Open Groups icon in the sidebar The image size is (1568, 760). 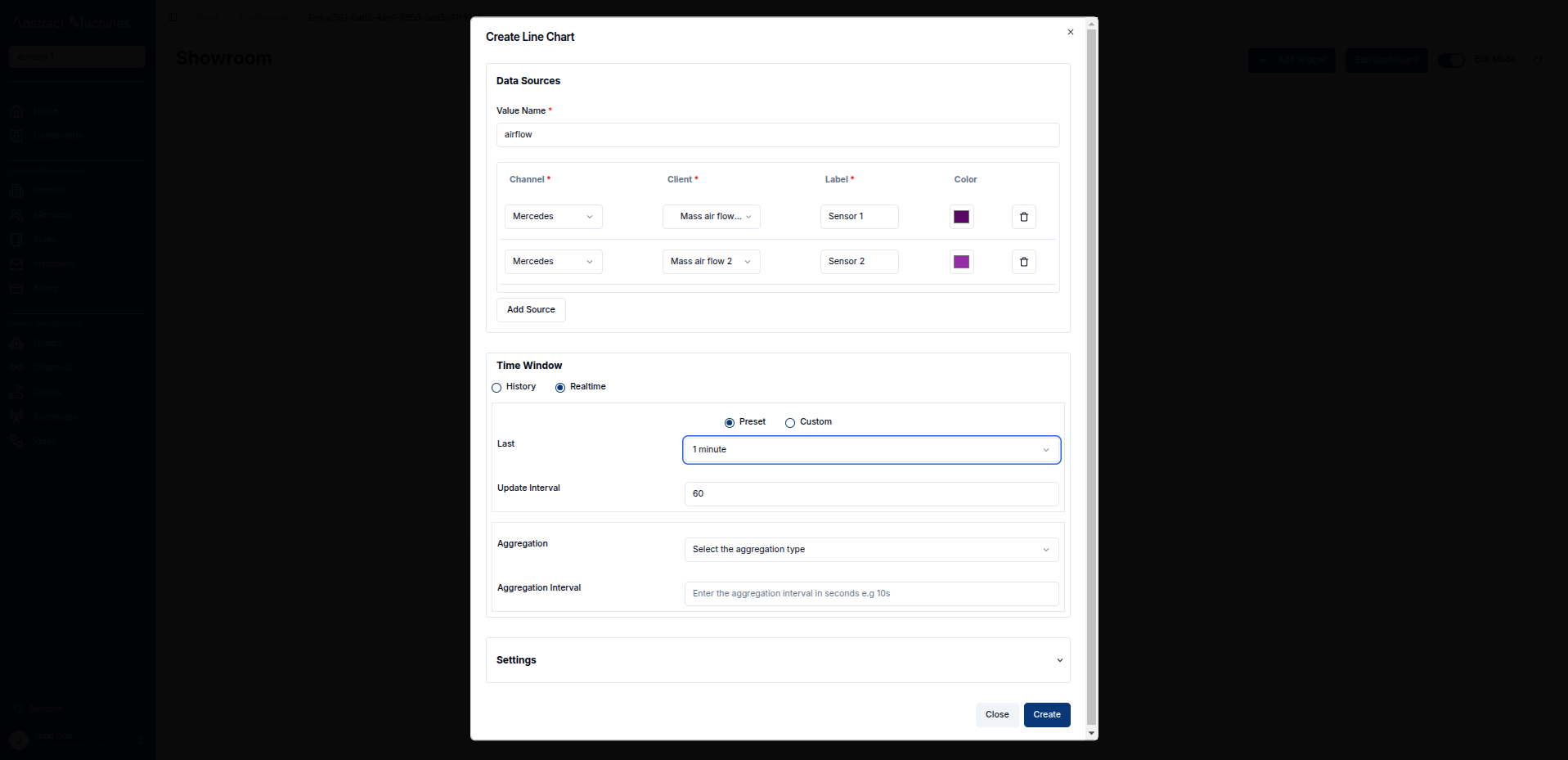tap(16, 343)
